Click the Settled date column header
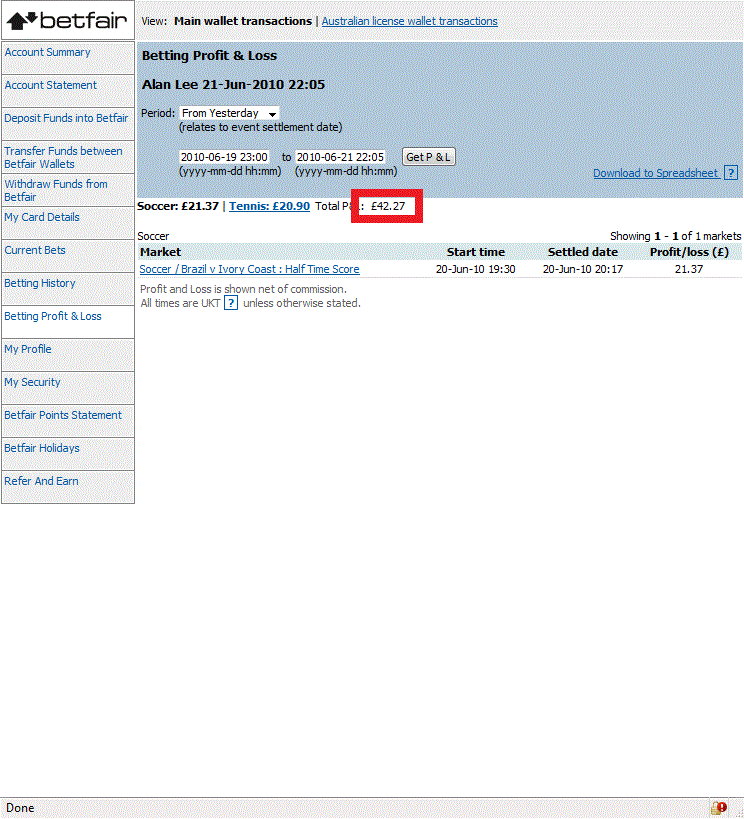 click(583, 252)
